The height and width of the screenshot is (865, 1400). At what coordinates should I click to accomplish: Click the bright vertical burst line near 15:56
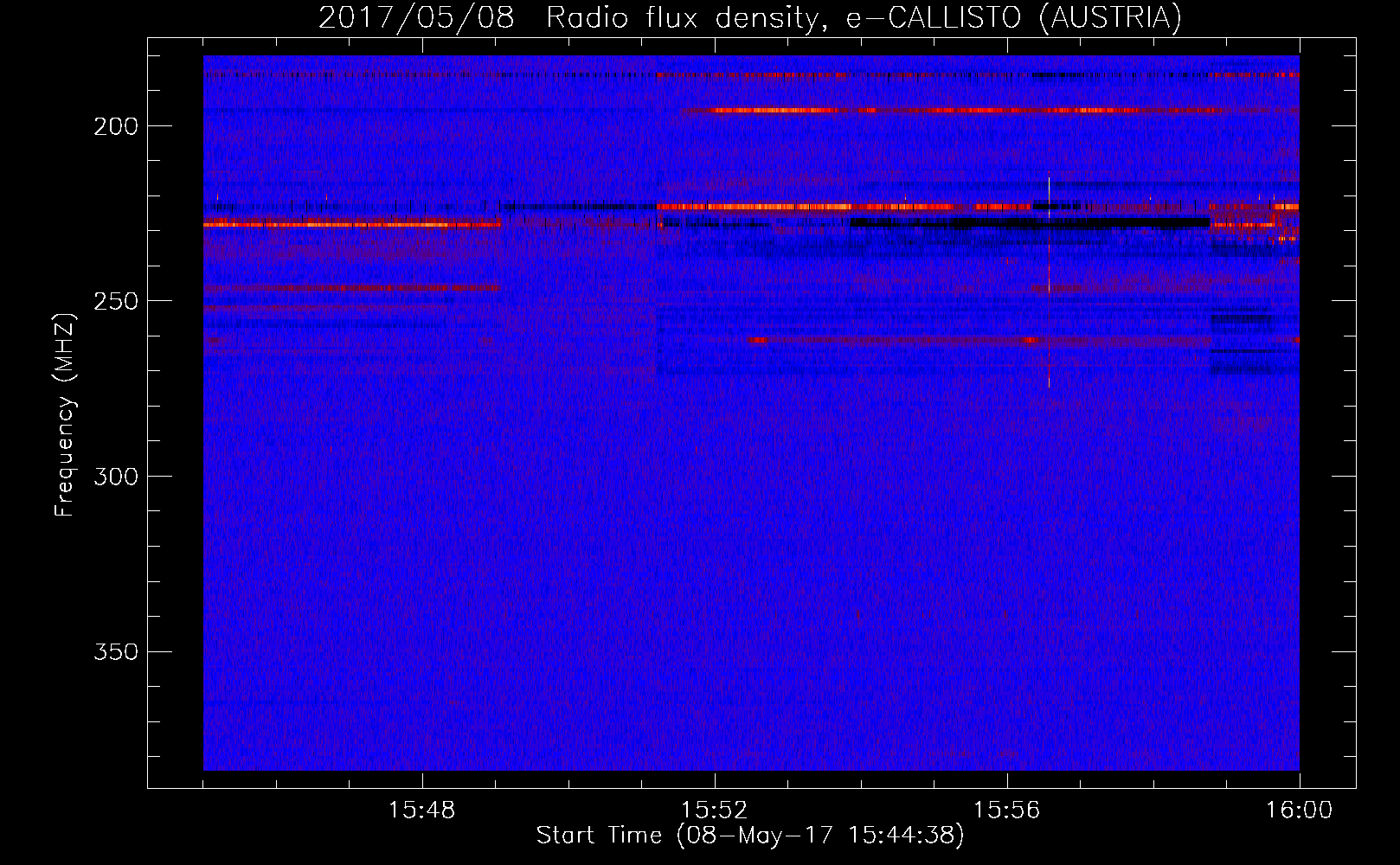click(1049, 281)
